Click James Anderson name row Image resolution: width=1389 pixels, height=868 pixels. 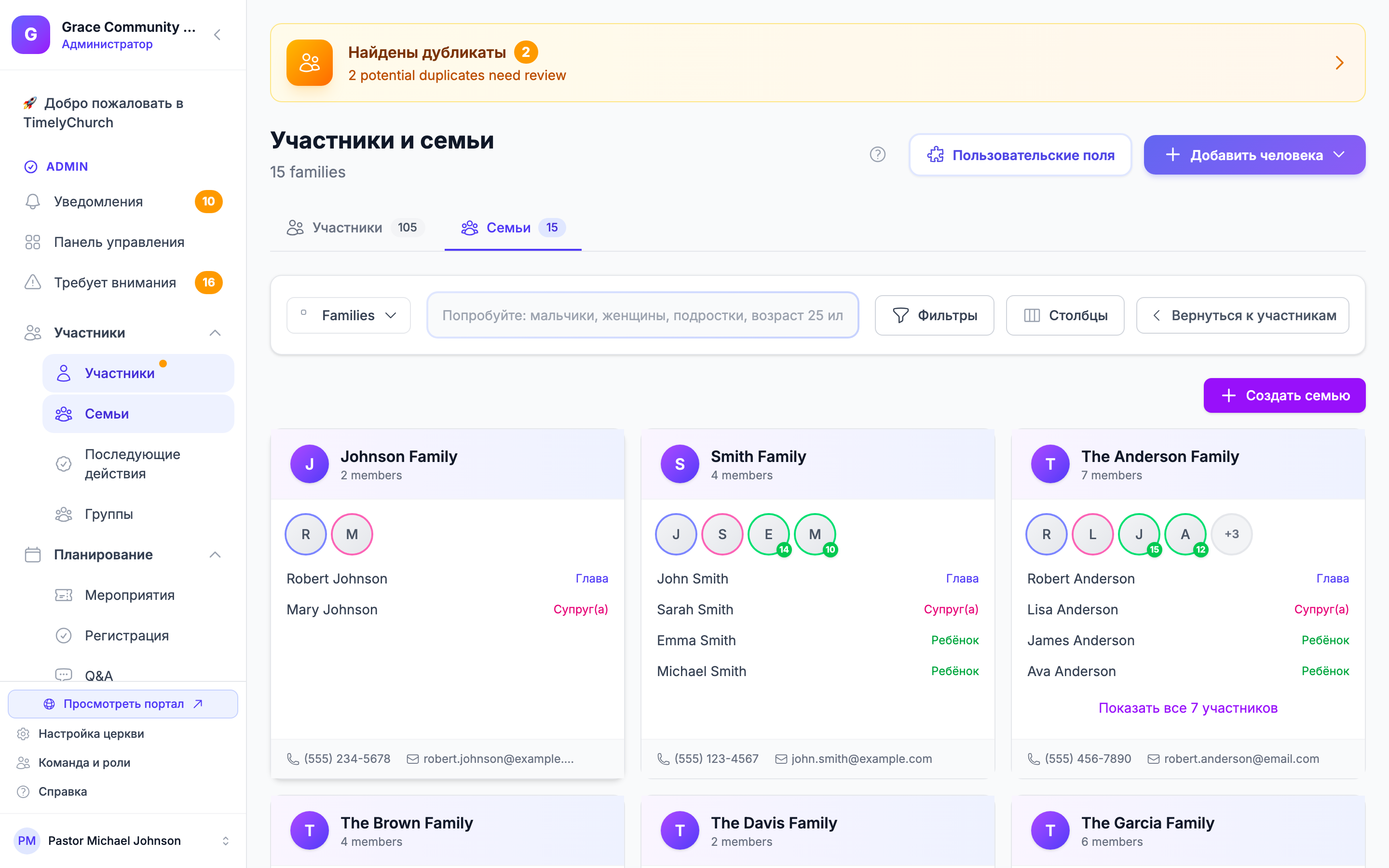point(1188,641)
